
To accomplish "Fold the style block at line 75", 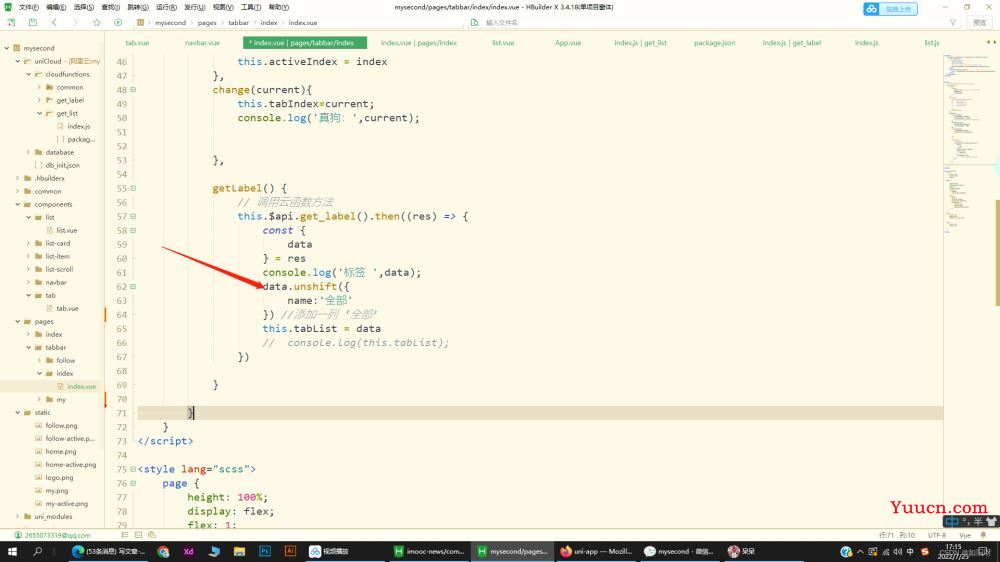I will (133, 469).
